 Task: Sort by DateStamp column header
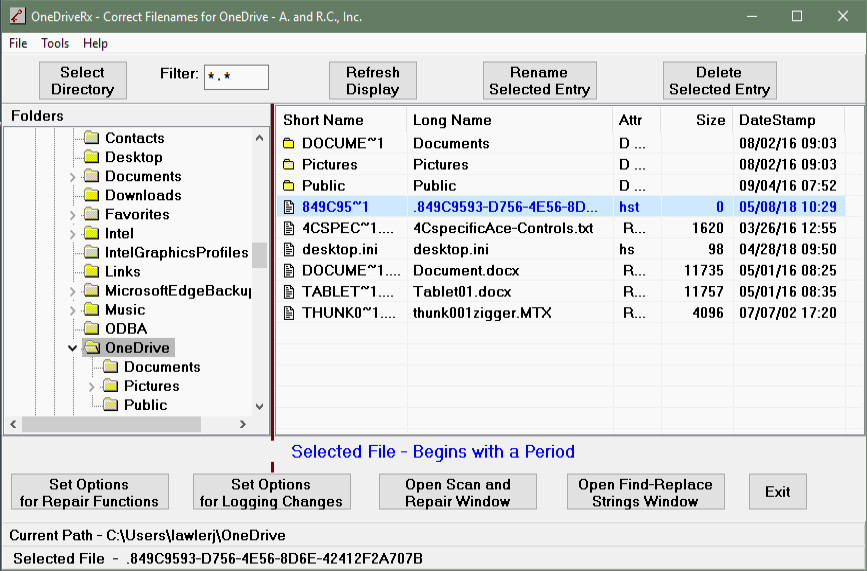pyautogui.click(x=789, y=120)
